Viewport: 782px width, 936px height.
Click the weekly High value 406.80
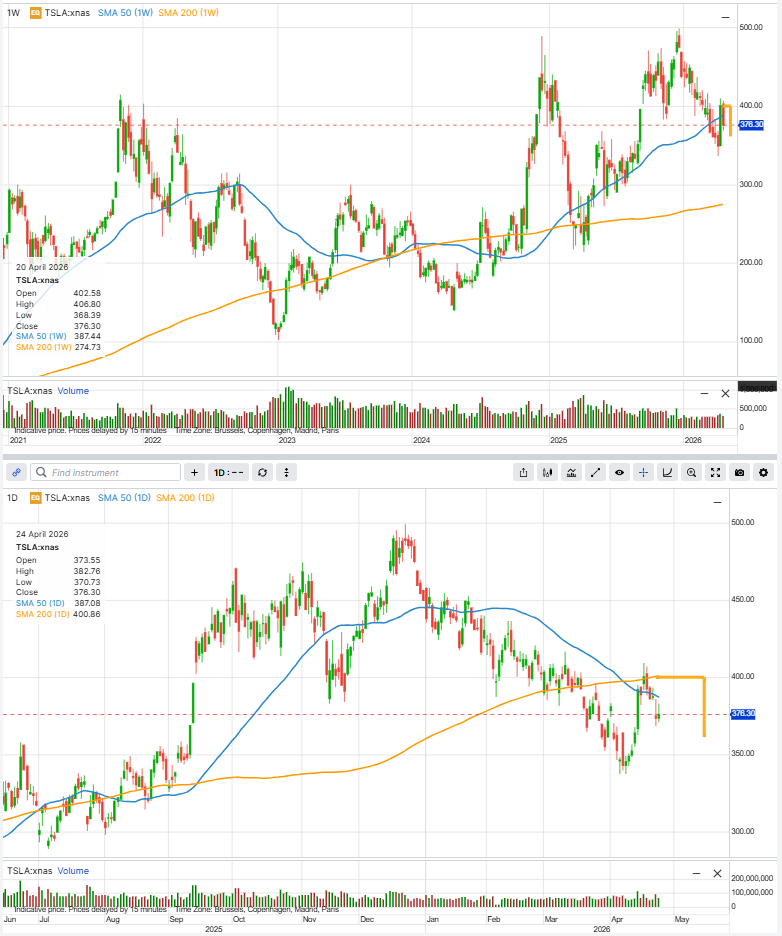click(x=87, y=304)
